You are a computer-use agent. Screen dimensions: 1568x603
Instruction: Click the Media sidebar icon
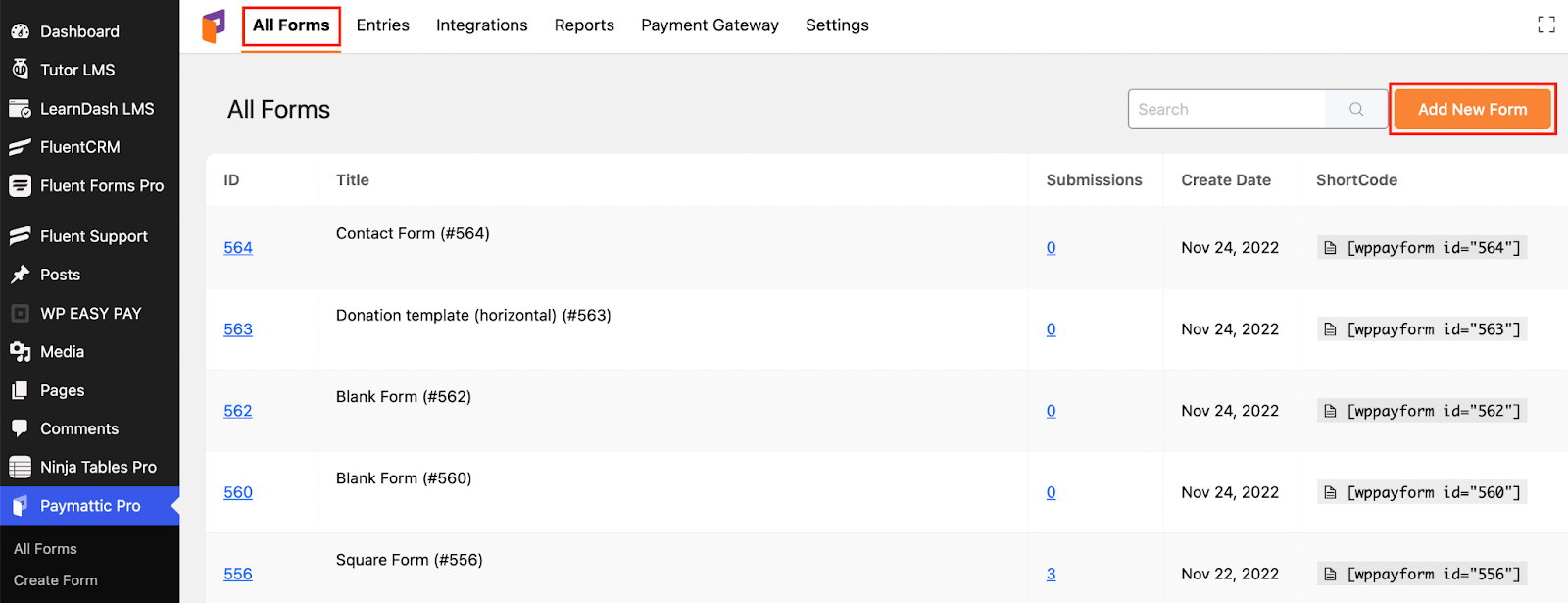(20, 352)
